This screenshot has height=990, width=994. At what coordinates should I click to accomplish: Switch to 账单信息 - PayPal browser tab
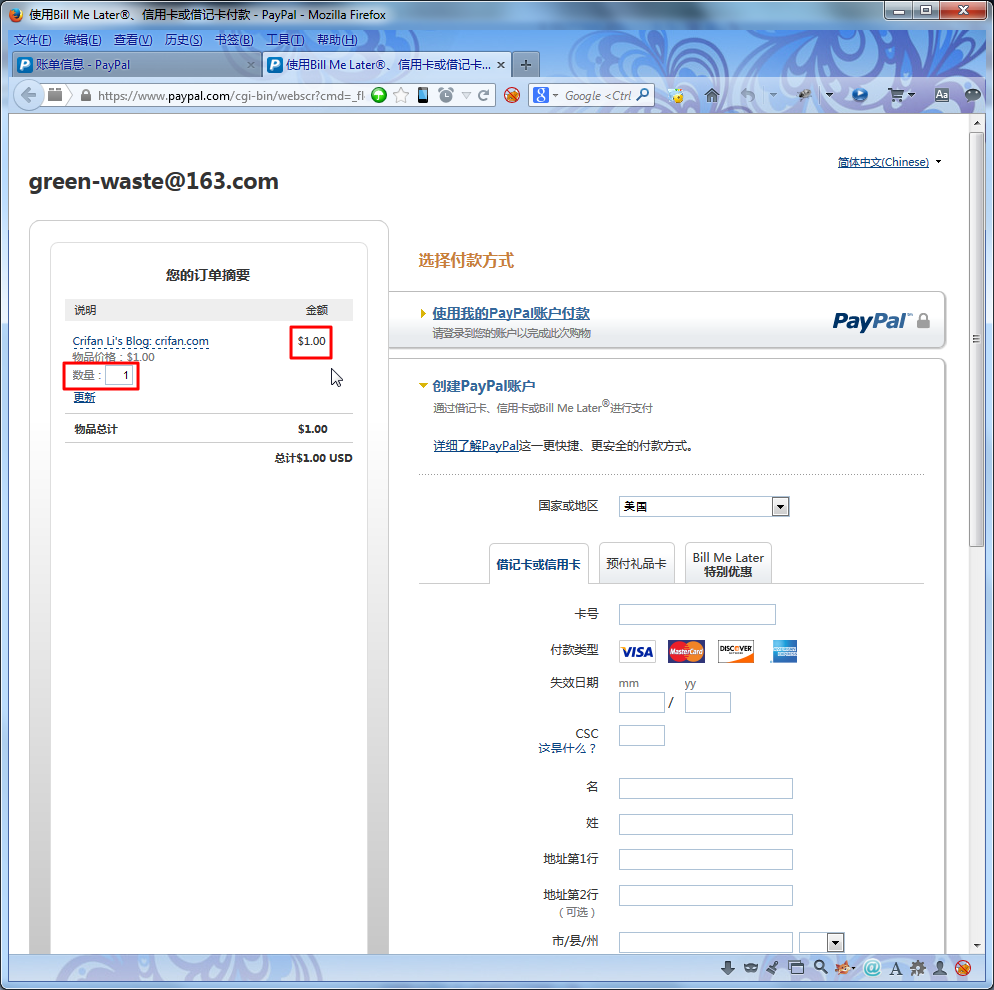137,65
